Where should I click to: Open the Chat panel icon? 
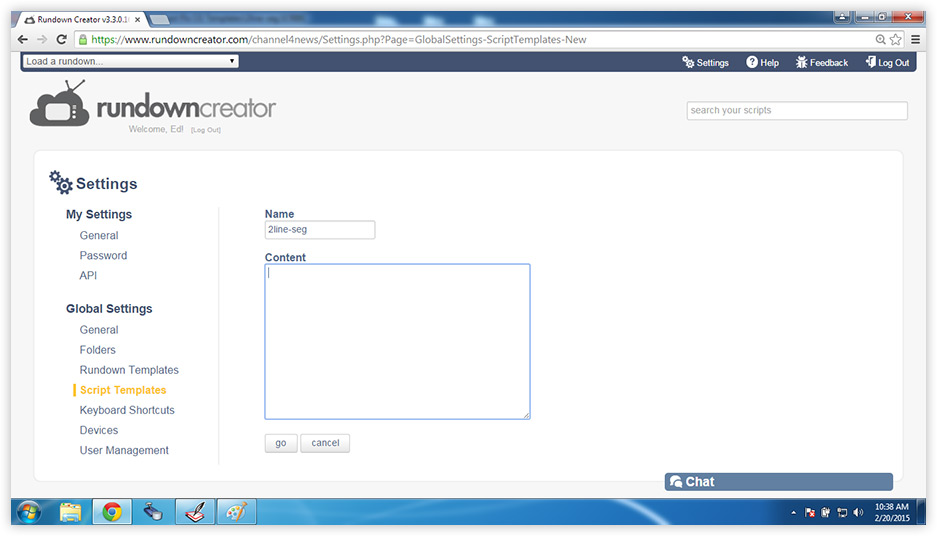pos(676,482)
